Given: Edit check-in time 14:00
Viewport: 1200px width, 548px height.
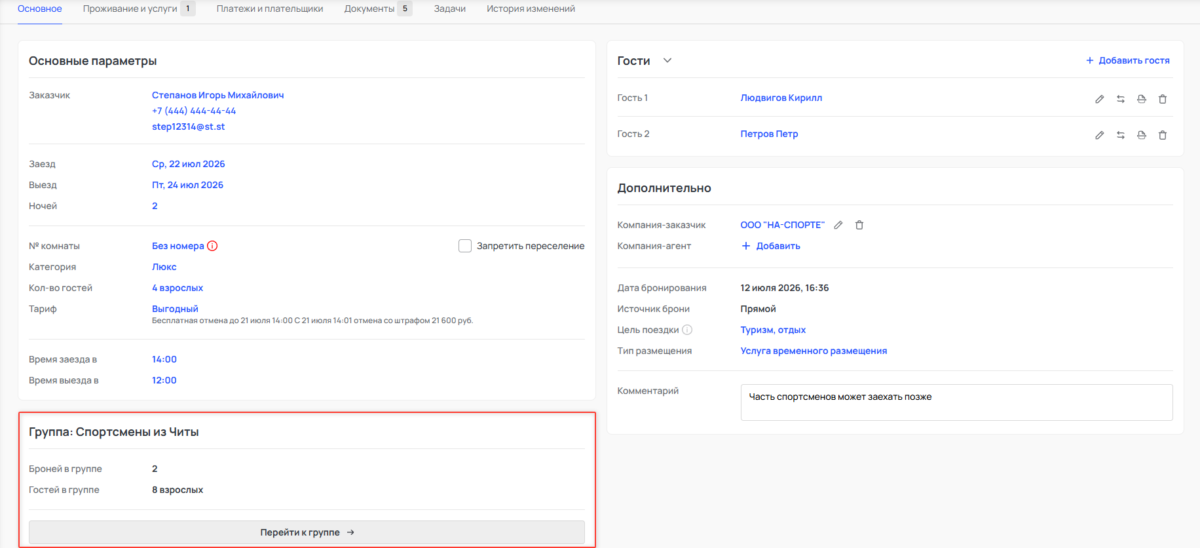Looking at the screenshot, I should point(164,359).
